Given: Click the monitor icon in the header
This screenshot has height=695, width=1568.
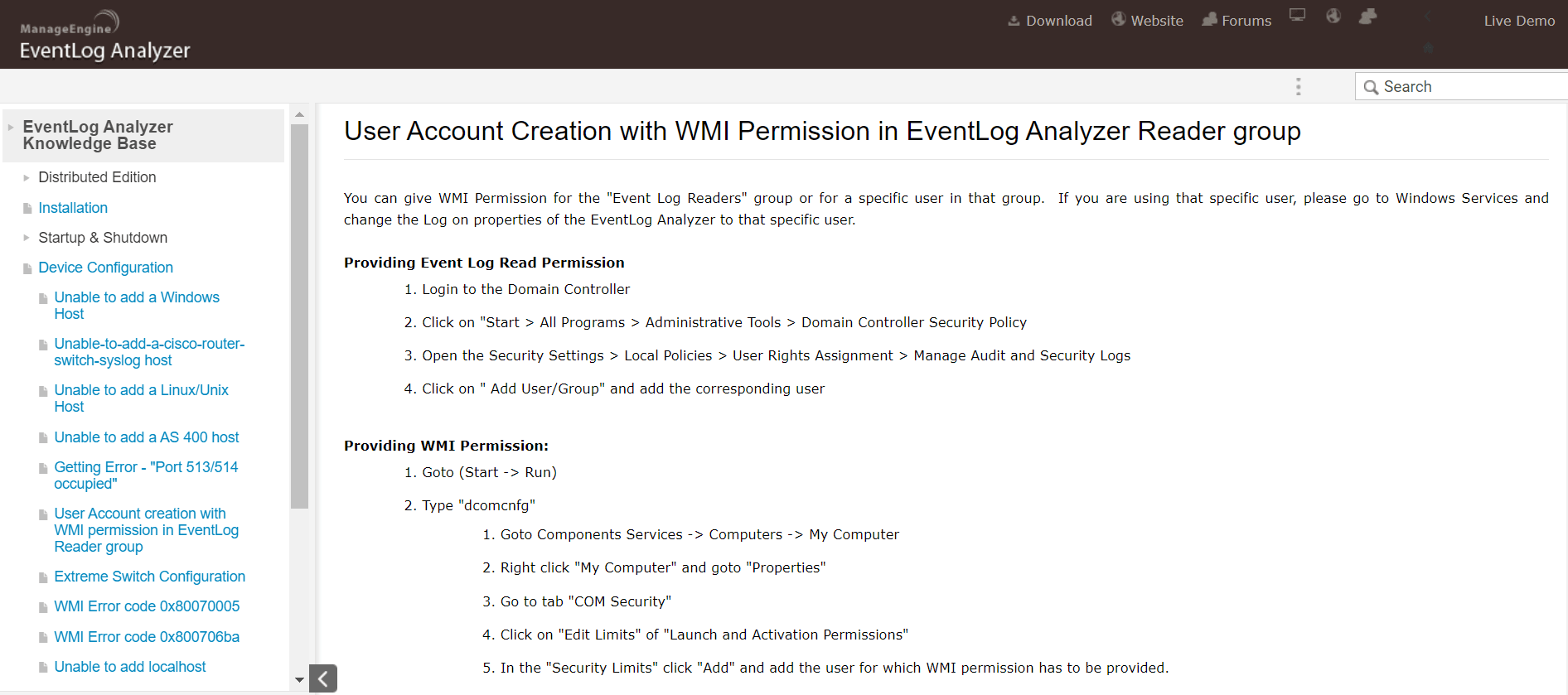Looking at the screenshot, I should tap(1297, 16).
